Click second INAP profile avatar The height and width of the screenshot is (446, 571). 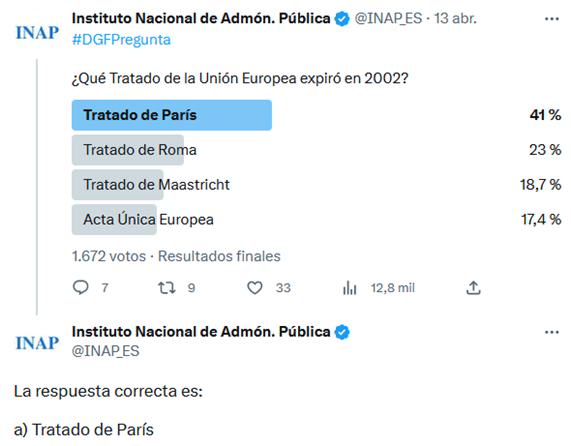37,343
